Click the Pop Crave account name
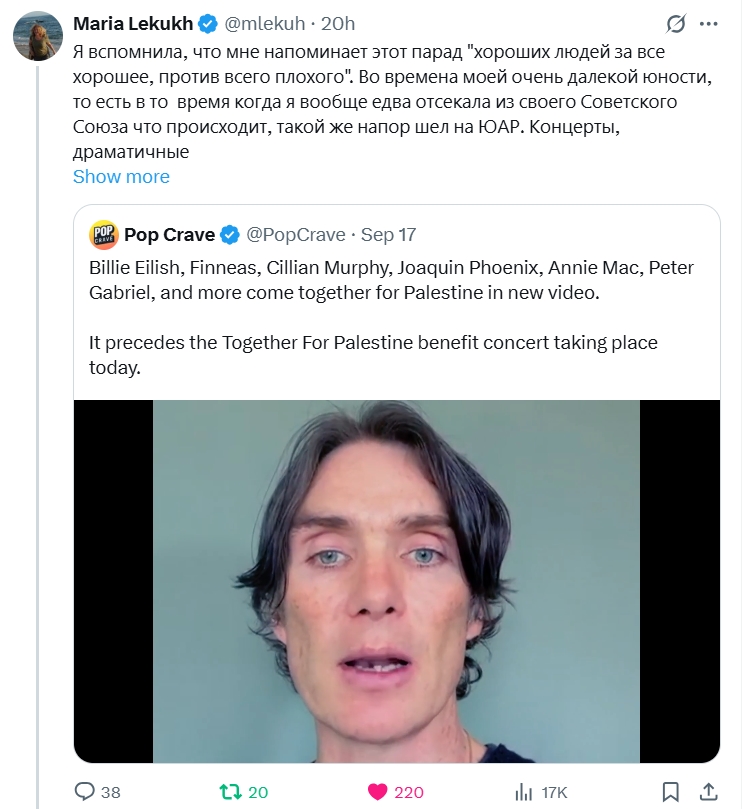 click(169, 235)
